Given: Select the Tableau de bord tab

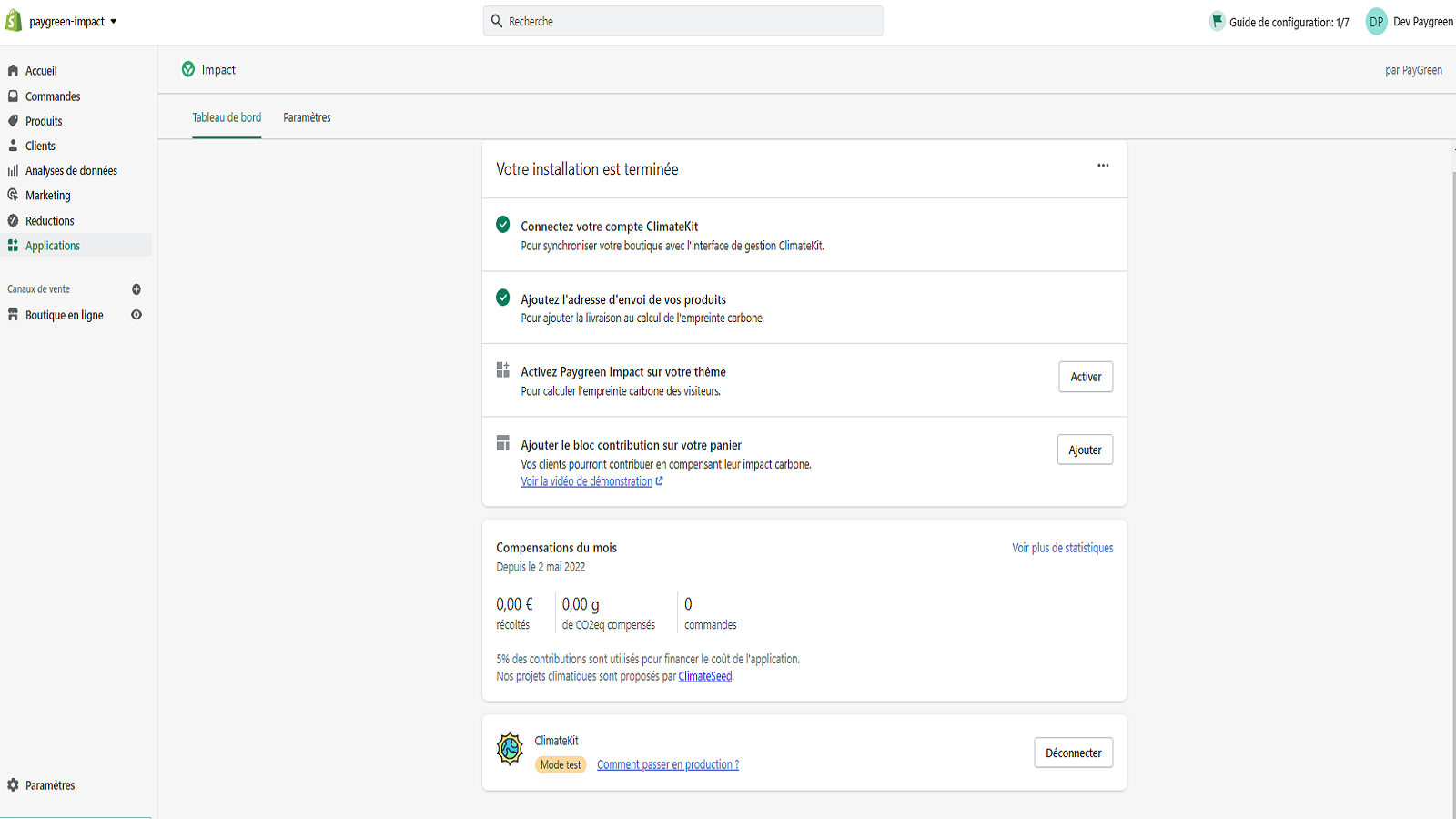Looking at the screenshot, I should pos(227,117).
